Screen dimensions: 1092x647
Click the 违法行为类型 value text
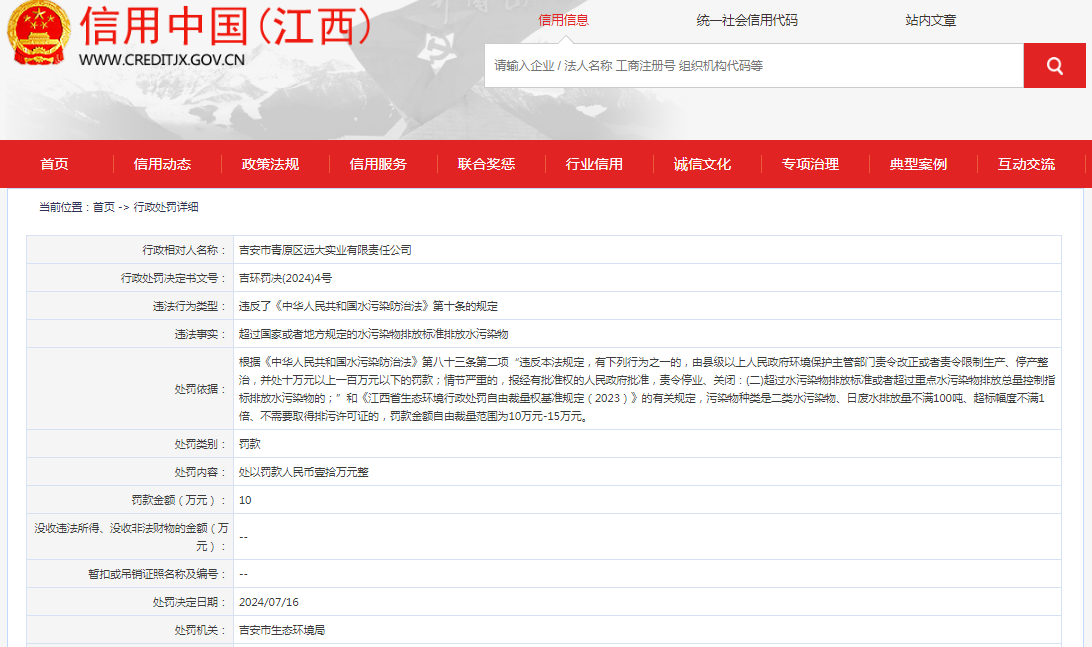[x=368, y=306]
